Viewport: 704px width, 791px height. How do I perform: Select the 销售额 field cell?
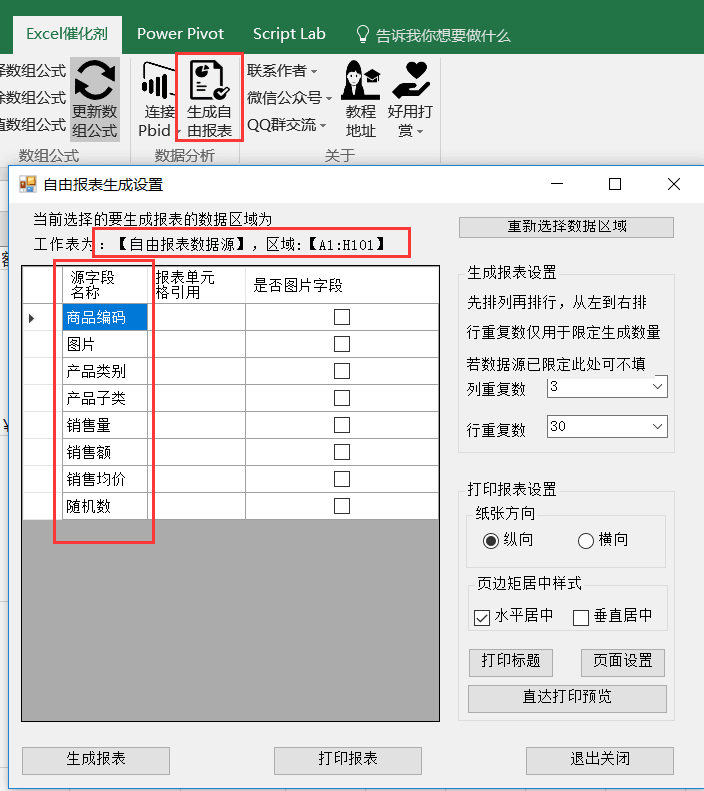pyautogui.click(x=105, y=452)
